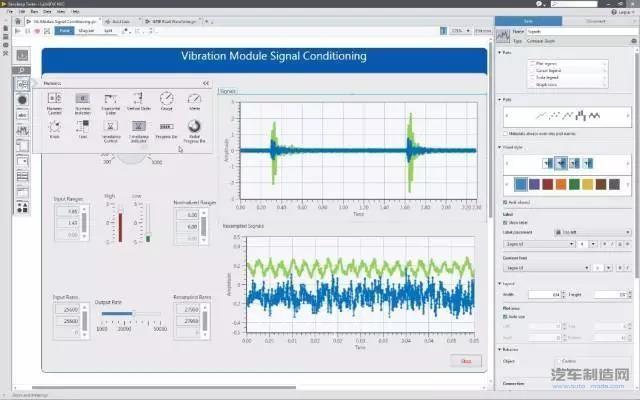Pick the Knob control from the palette
Screen dimensions: 640x400
(x=53, y=127)
